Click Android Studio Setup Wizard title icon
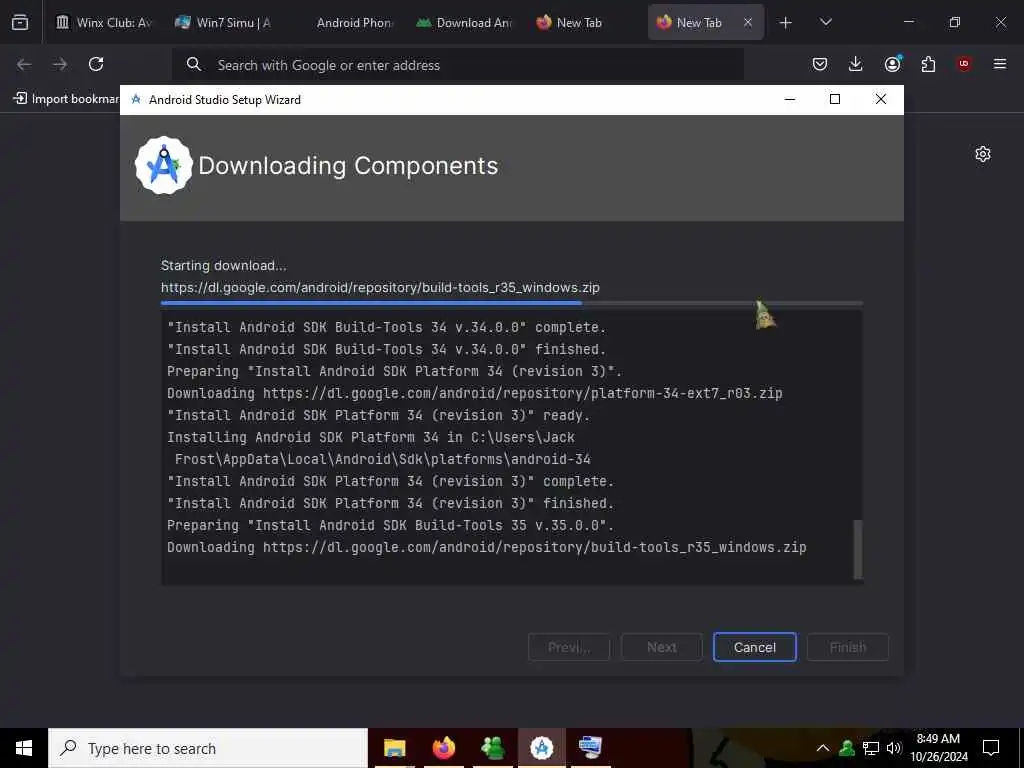Screen dimensions: 1024x768 (136, 99)
